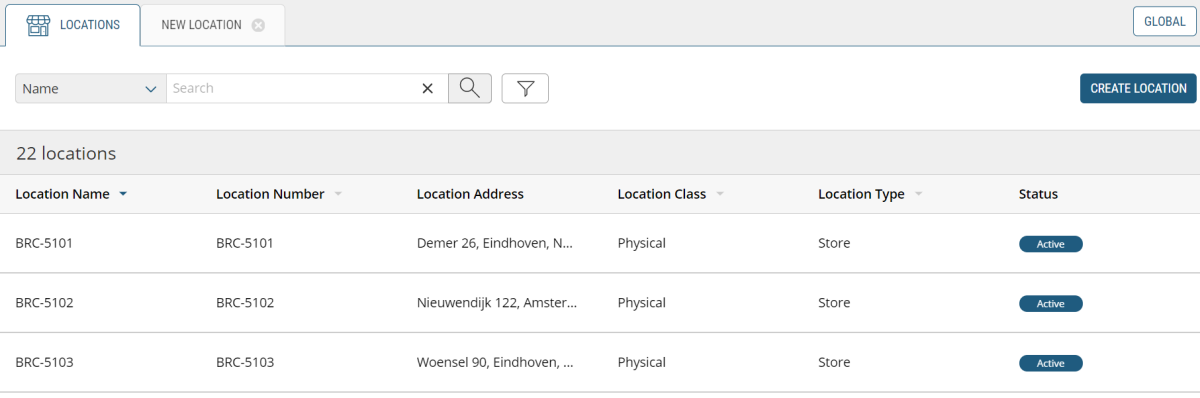Sort by Location Type arrow
The height and width of the screenshot is (398, 1200).
[918, 194]
